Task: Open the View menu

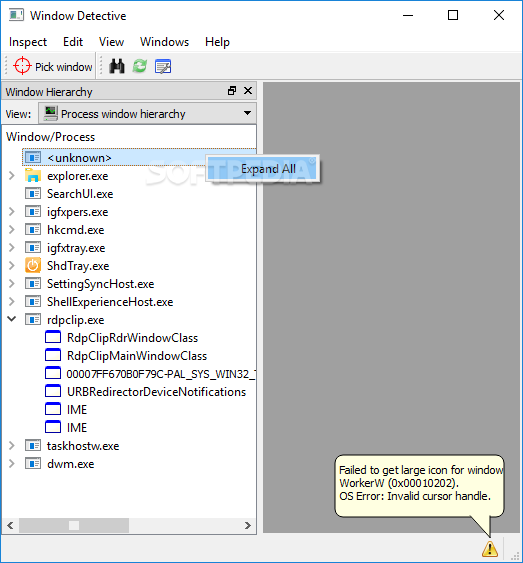Action: pos(111,42)
